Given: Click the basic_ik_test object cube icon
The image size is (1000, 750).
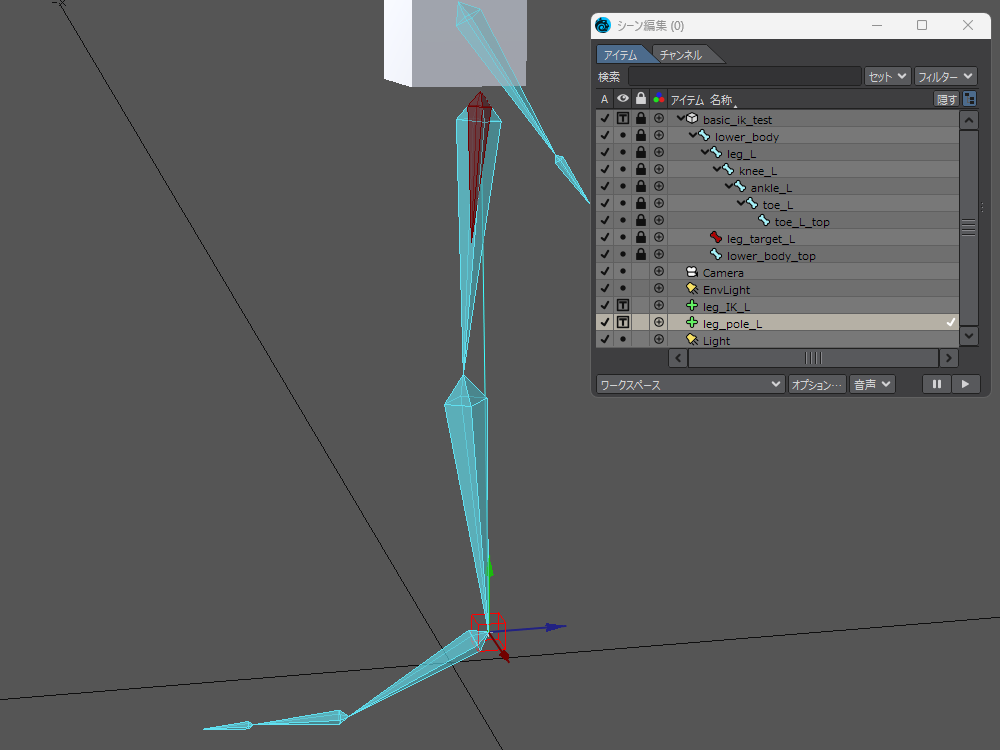Looking at the screenshot, I should [x=692, y=119].
